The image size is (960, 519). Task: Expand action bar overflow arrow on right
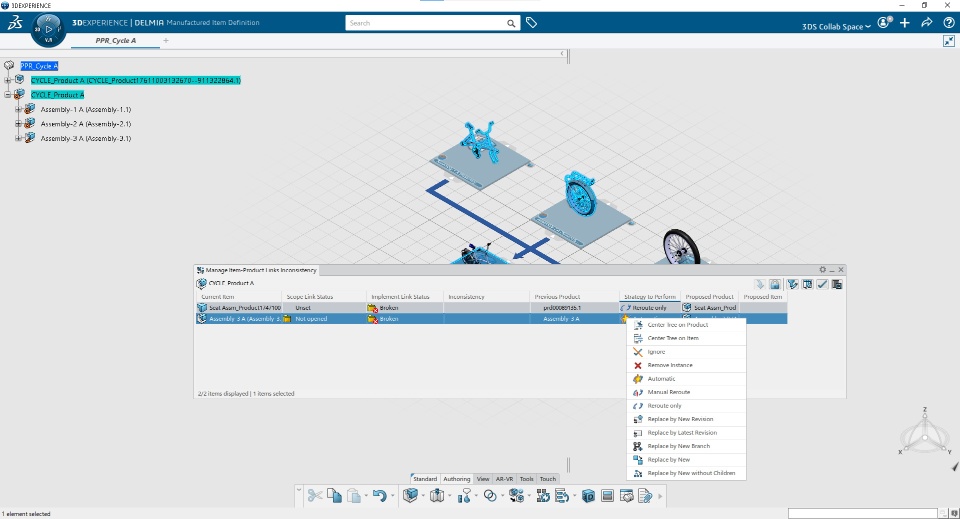coord(660,496)
